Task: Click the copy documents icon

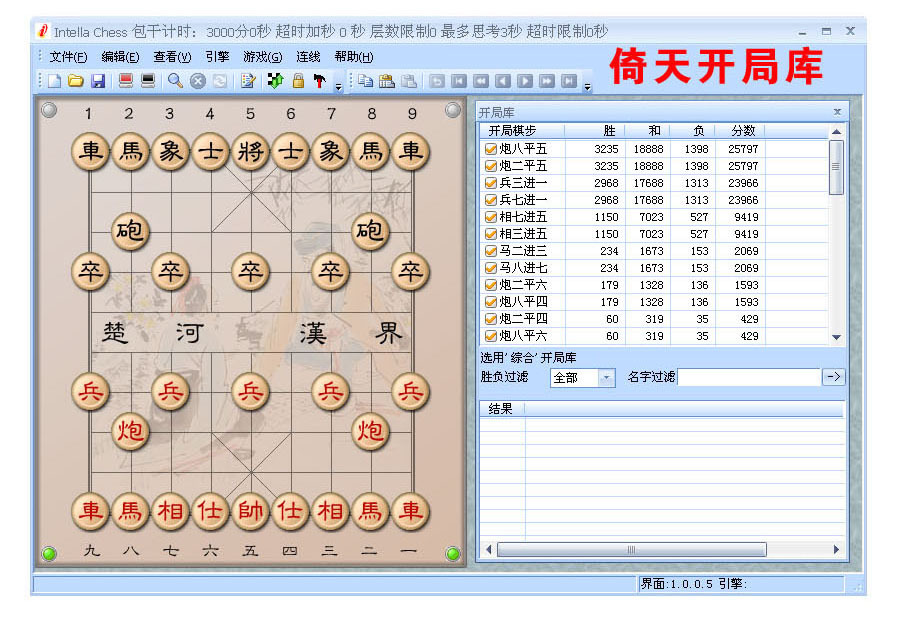Action: click(365, 81)
